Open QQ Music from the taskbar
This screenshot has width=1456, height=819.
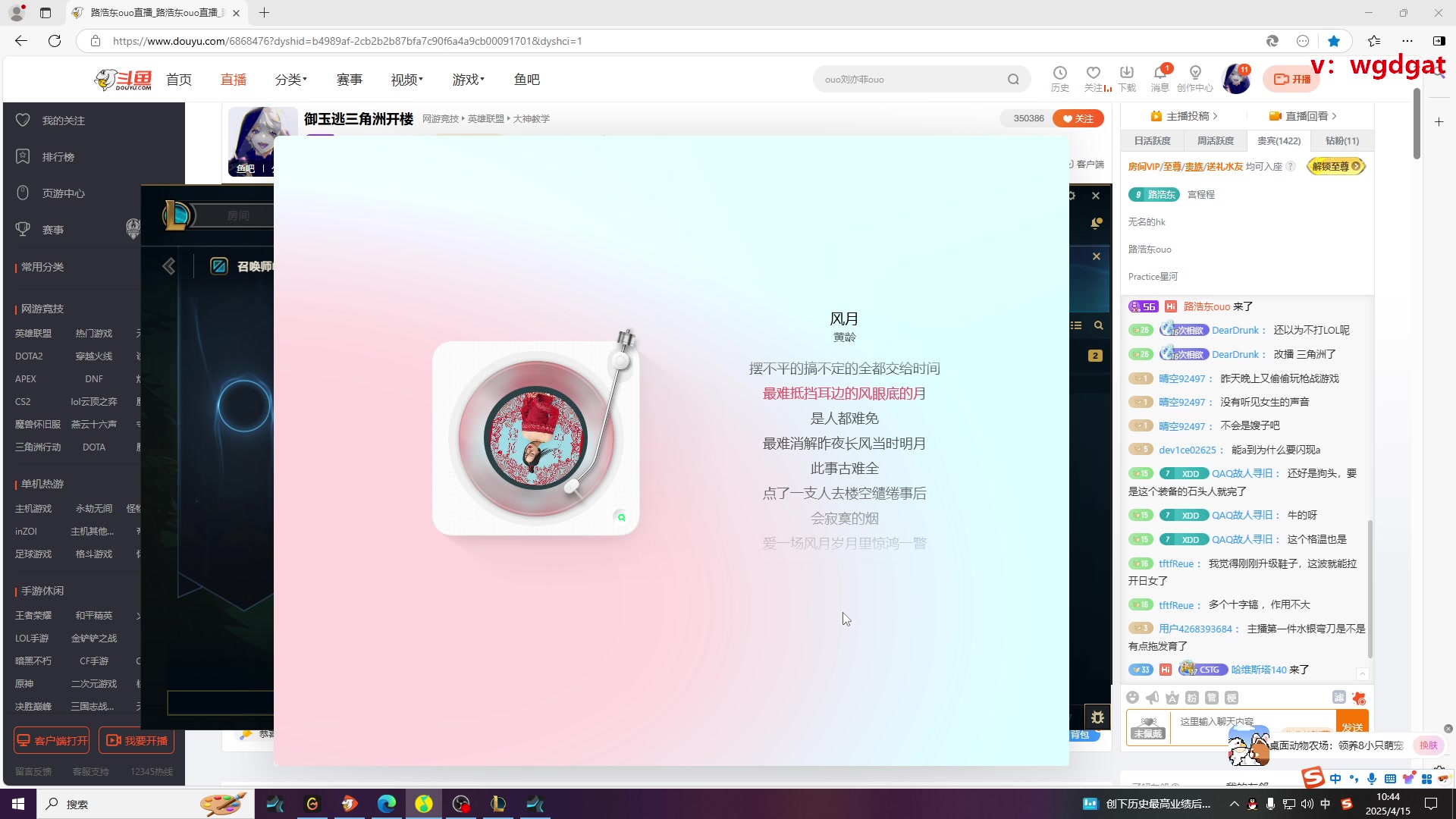[423, 804]
